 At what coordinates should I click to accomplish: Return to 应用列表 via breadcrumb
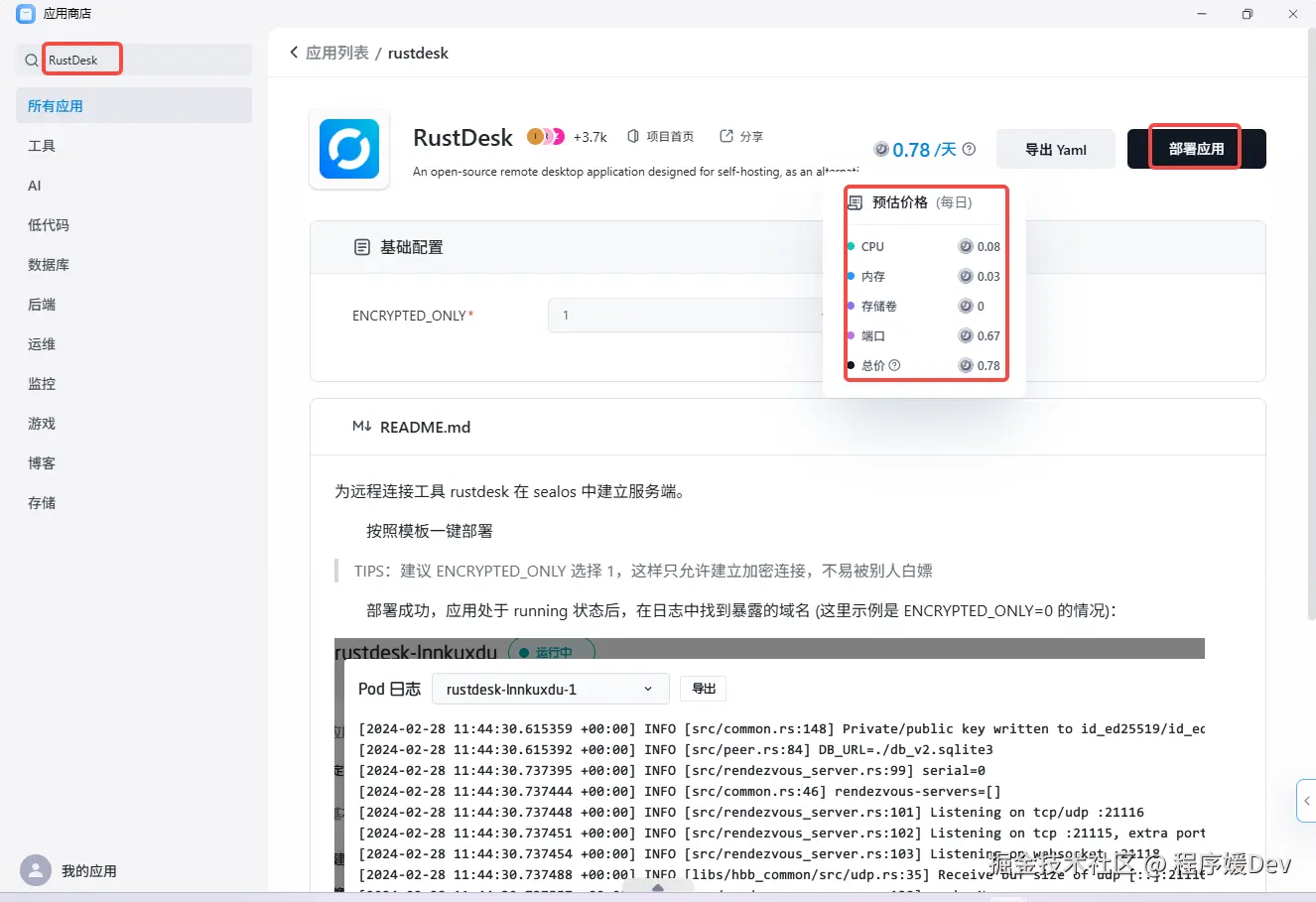tap(337, 53)
